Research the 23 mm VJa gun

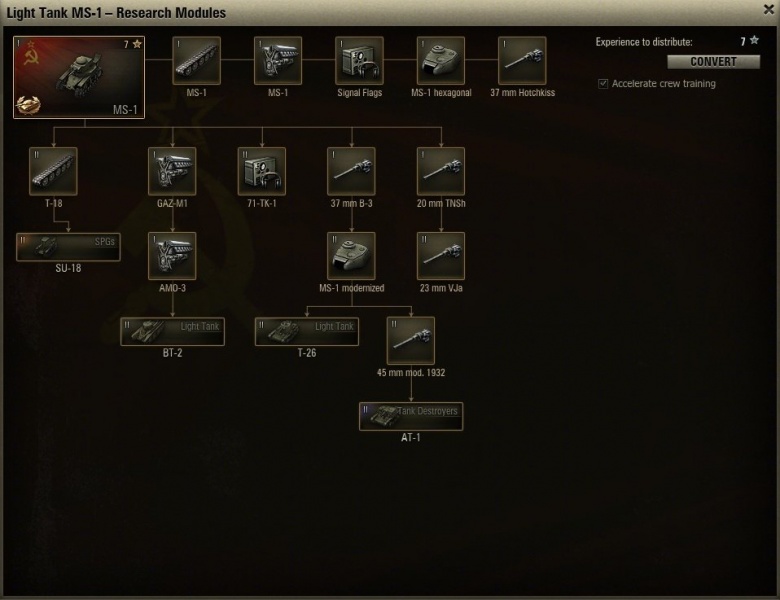(x=441, y=256)
